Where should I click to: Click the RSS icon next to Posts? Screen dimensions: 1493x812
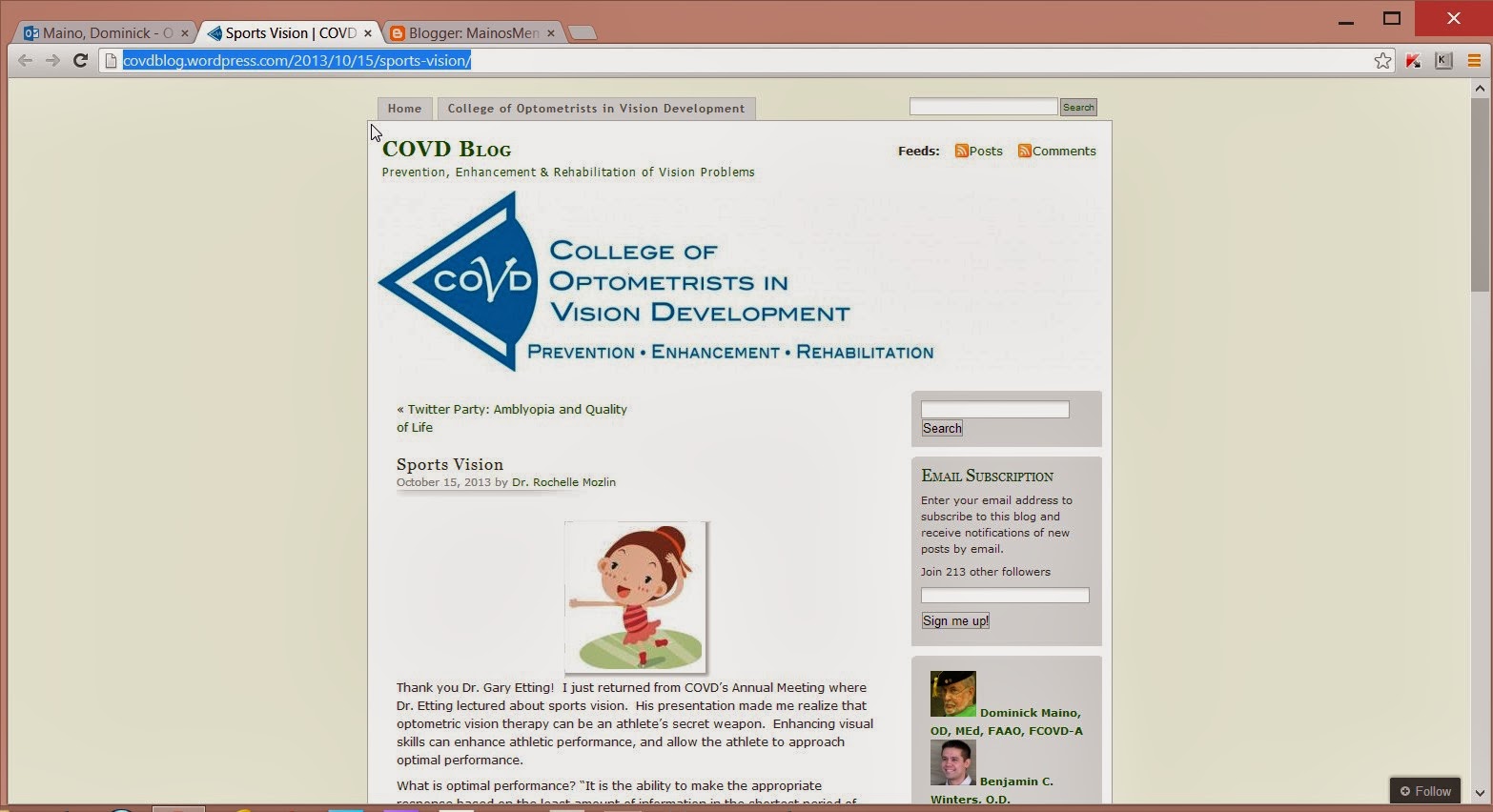point(962,151)
